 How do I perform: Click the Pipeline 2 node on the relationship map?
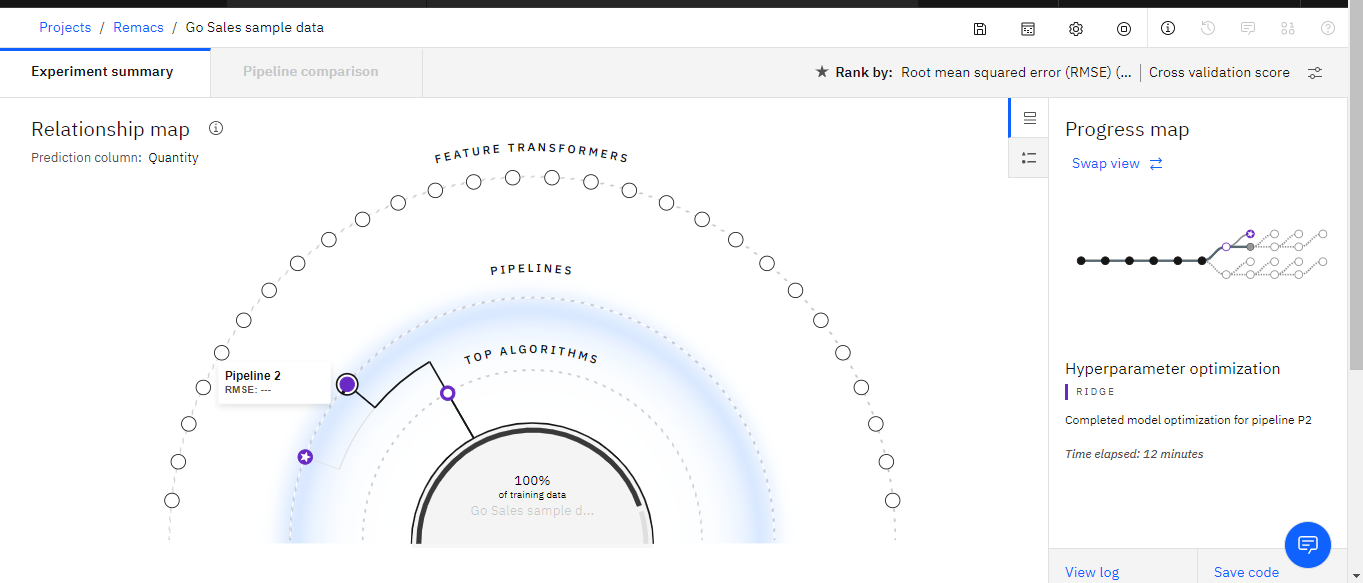tap(347, 384)
